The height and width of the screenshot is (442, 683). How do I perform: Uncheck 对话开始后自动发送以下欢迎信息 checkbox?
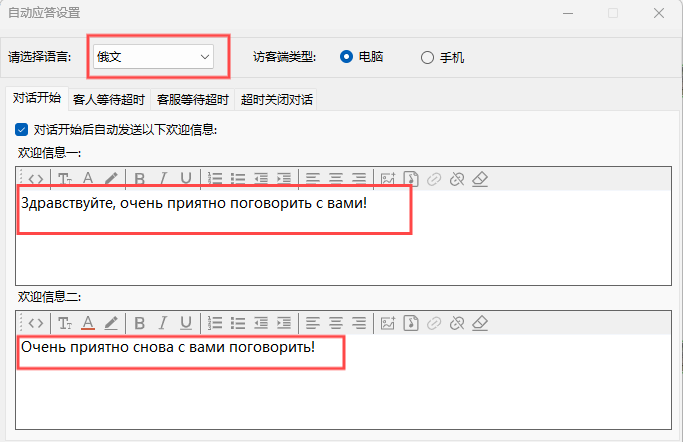(x=22, y=129)
